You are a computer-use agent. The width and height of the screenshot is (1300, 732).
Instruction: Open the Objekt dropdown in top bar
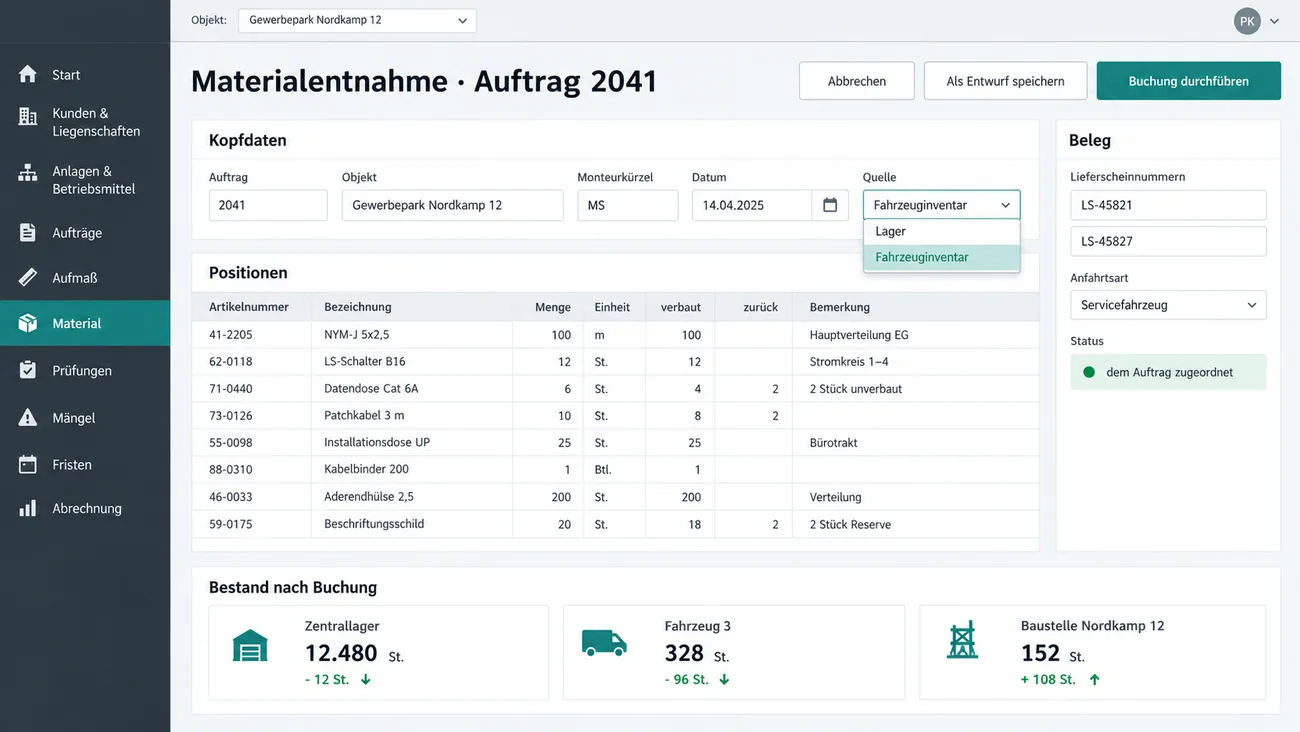coord(357,20)
